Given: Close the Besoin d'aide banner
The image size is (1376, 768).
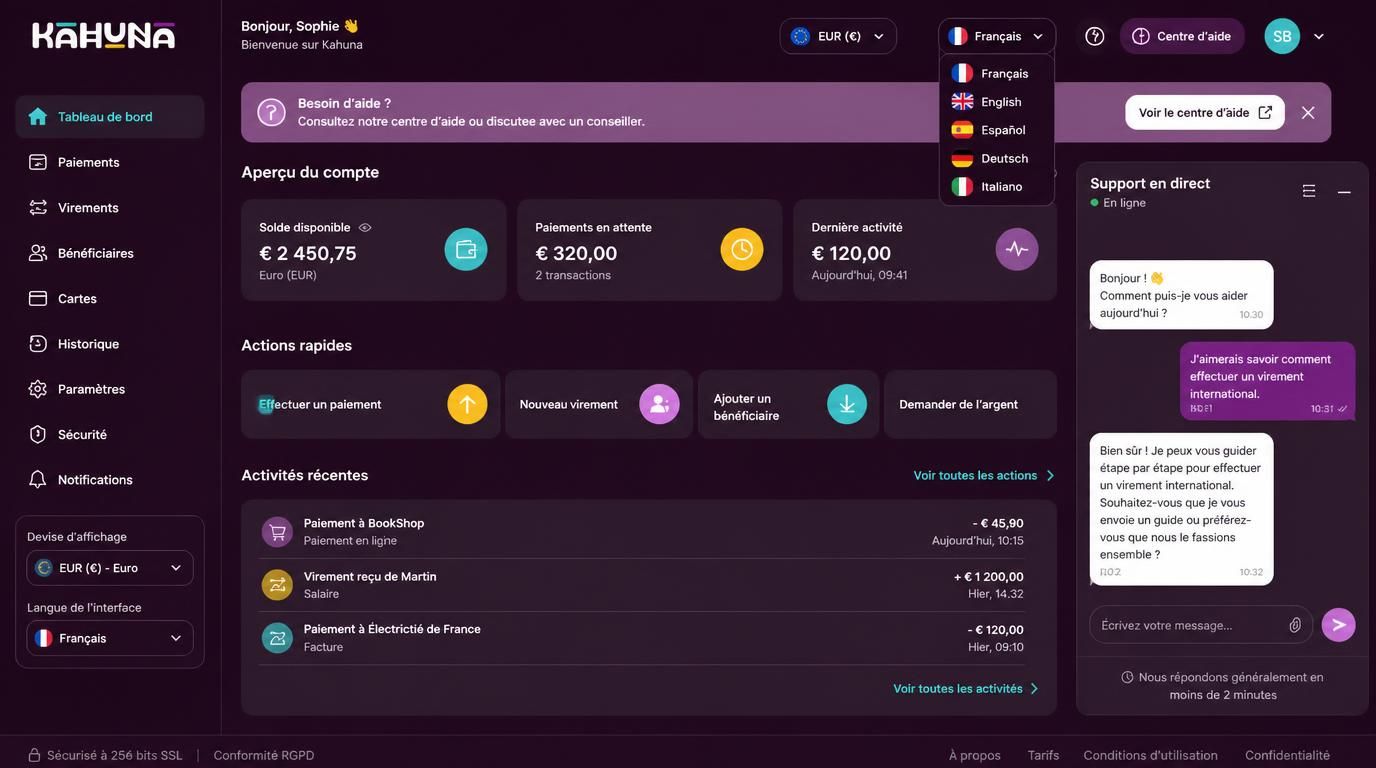Looking at the screenshot, I should [x=1308, y=113].
